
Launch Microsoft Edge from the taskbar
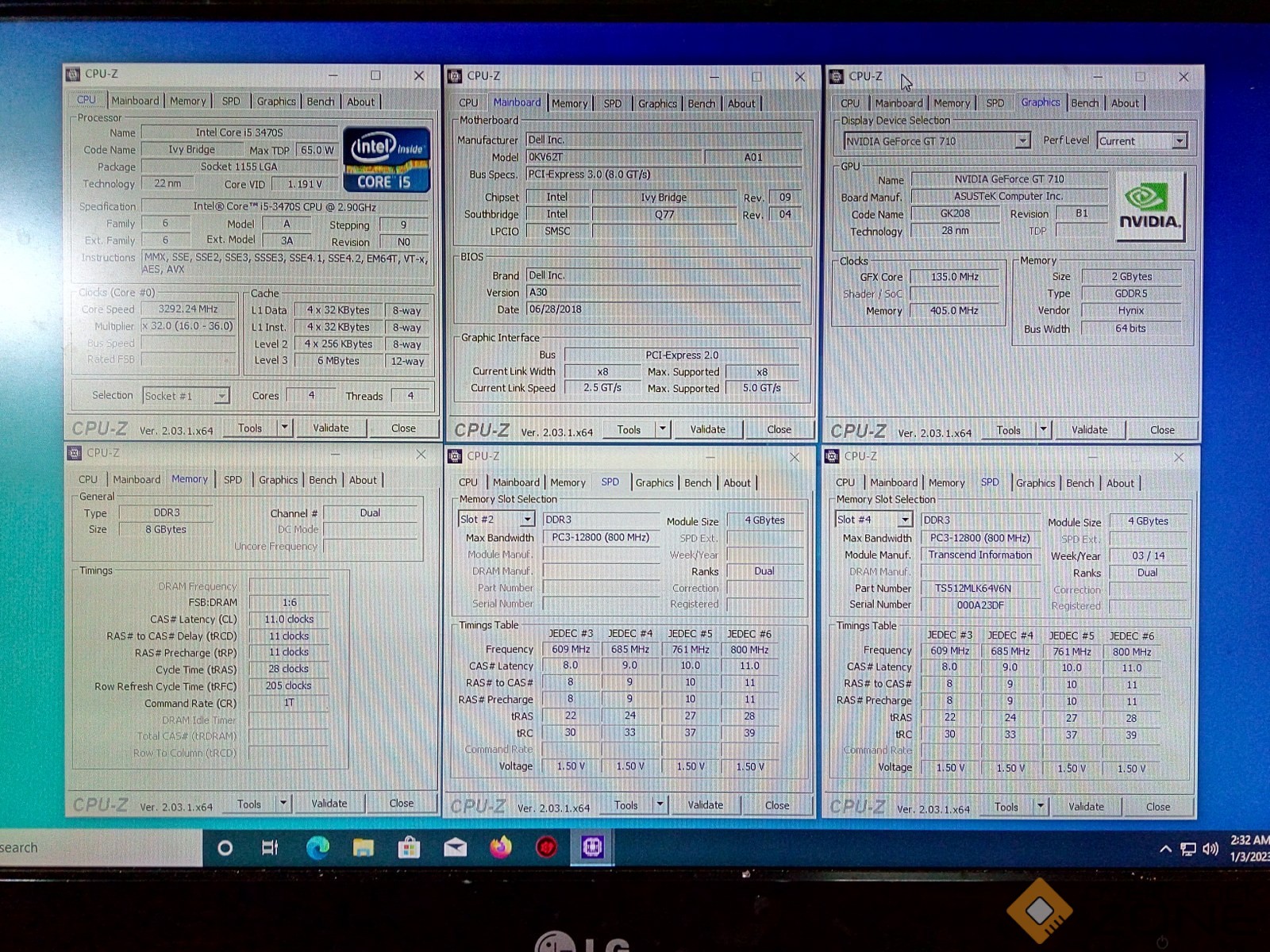[x=317, y=848]
